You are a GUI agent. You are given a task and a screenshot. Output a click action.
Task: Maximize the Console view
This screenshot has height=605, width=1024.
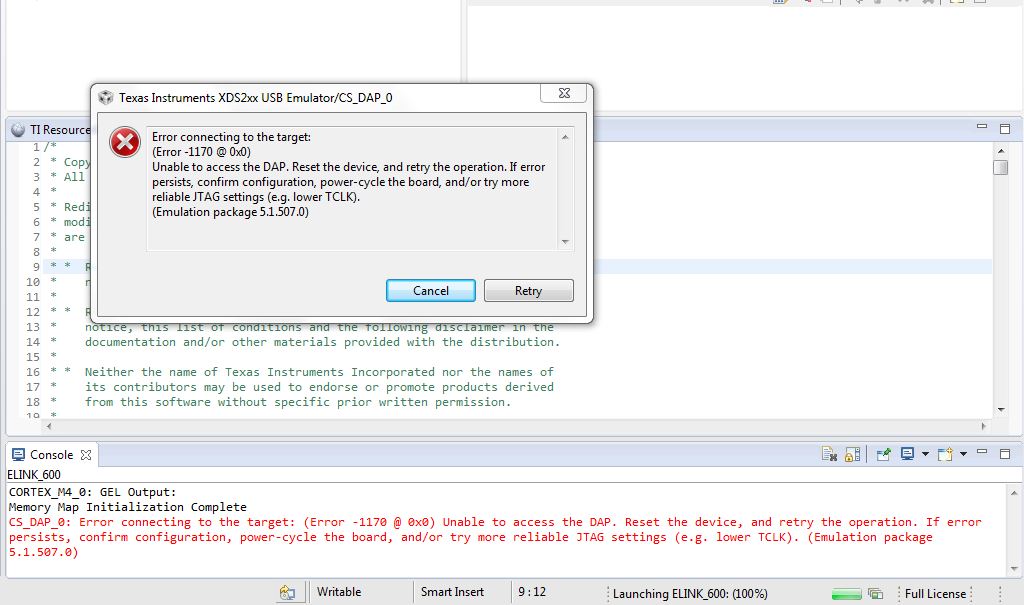(x=1005, y=453)
